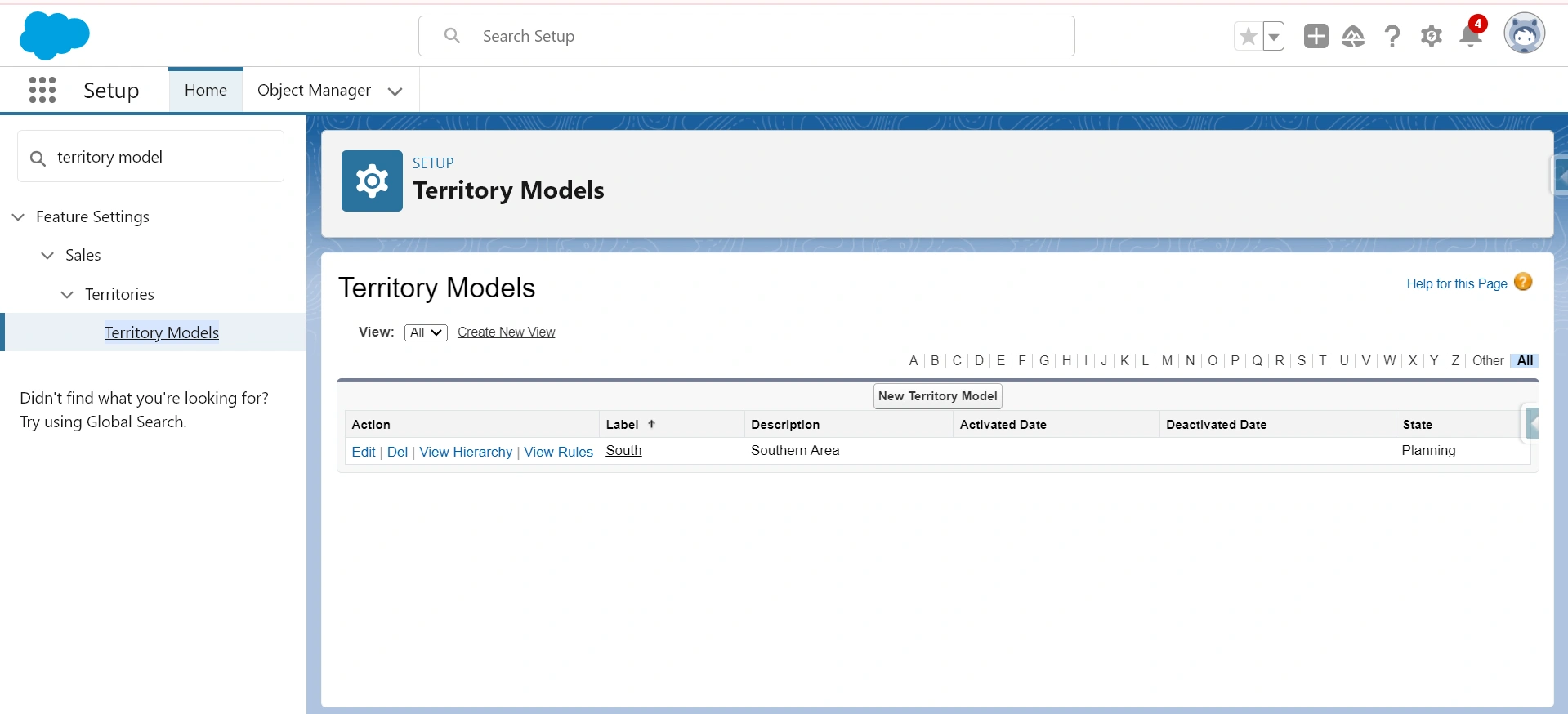The height and width of the screenshot is (714, 1568).
Task: Filter list by letter P
Action: tap(1235, 360)
